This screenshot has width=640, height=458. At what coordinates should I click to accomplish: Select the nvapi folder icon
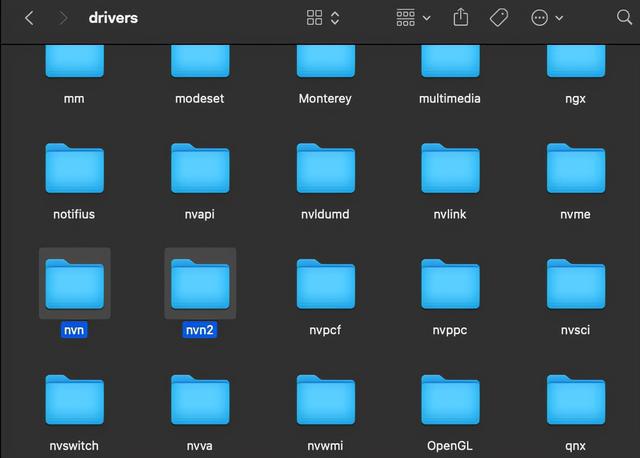pyautogui.click(x=200, y=168)
